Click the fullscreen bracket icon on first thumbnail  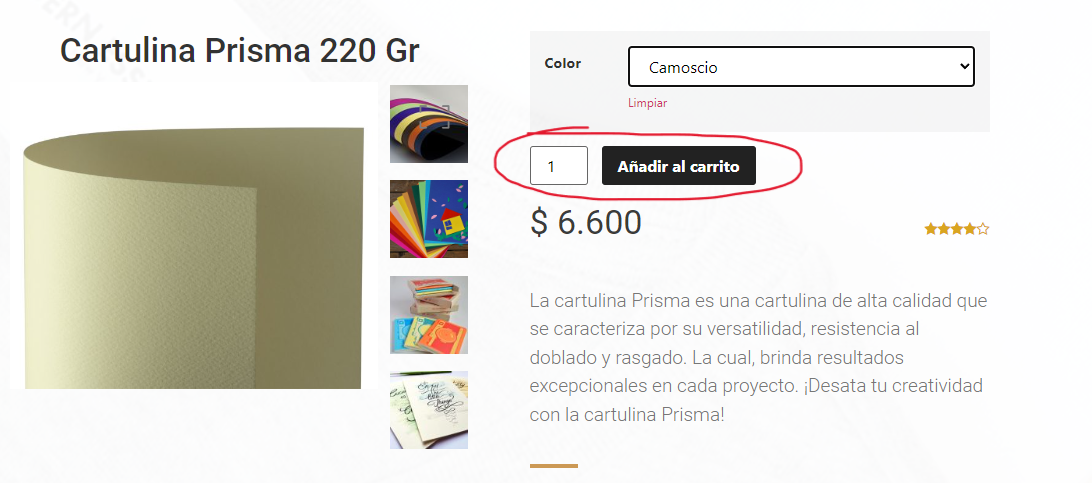click(x=435, y=117)
